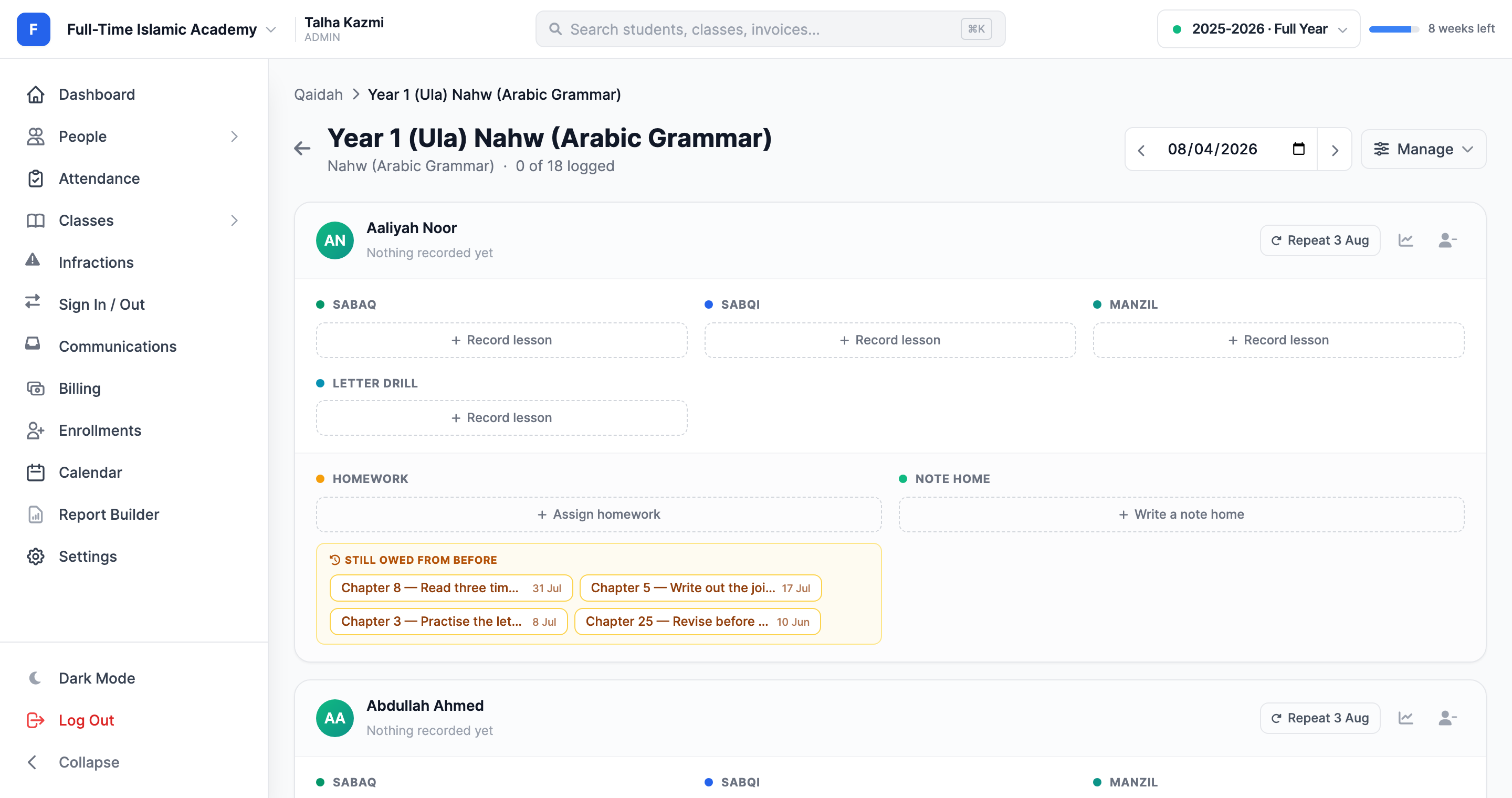
Task: Click the Settings gear icon
Action: coord(35,556)
